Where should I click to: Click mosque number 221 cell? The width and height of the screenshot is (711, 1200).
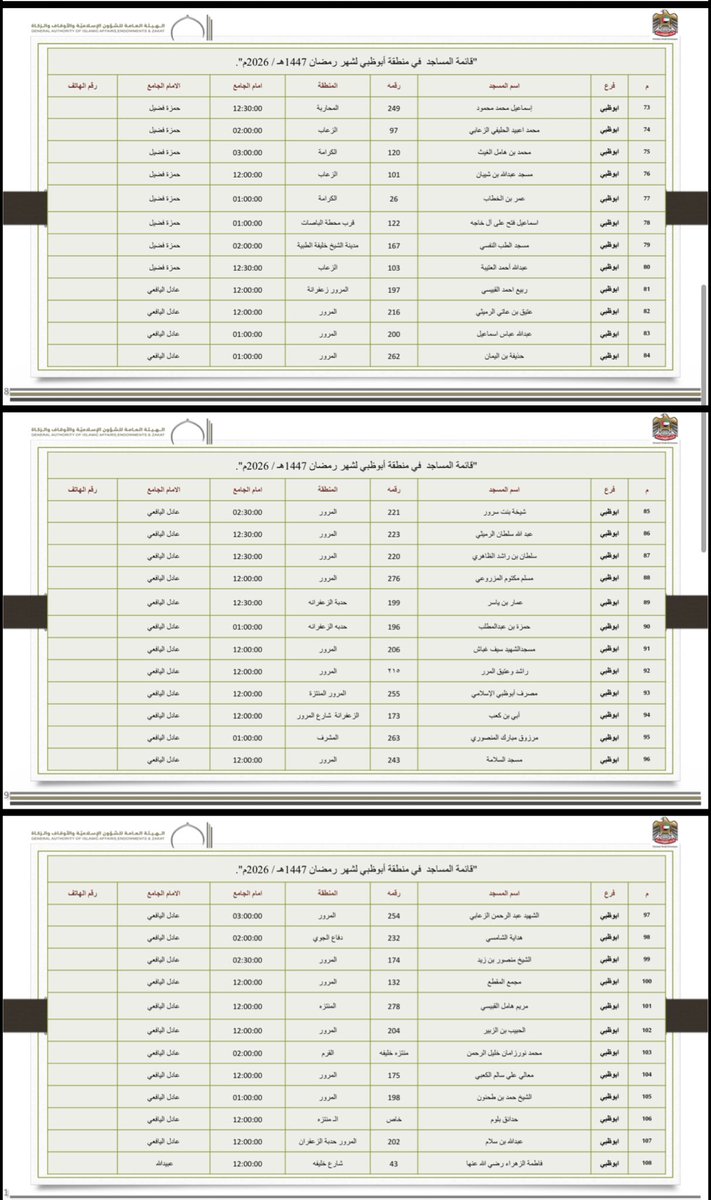(x=394, y=513)
